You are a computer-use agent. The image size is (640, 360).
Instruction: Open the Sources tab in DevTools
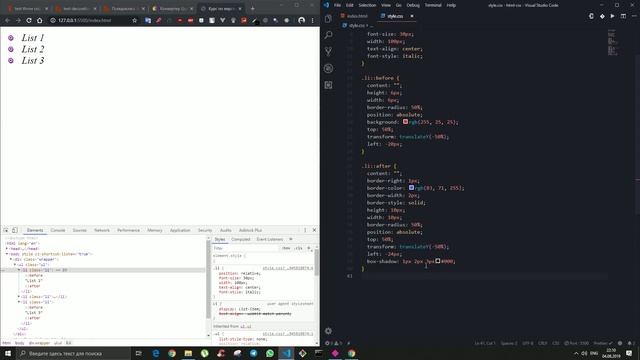(x=80, y=230)
